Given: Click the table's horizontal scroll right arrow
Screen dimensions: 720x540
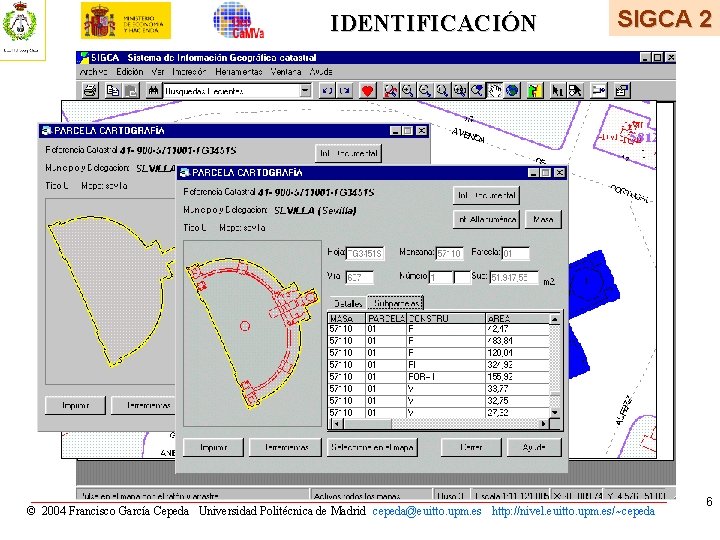Looking at the screenshot, I should tap(544, 423).
